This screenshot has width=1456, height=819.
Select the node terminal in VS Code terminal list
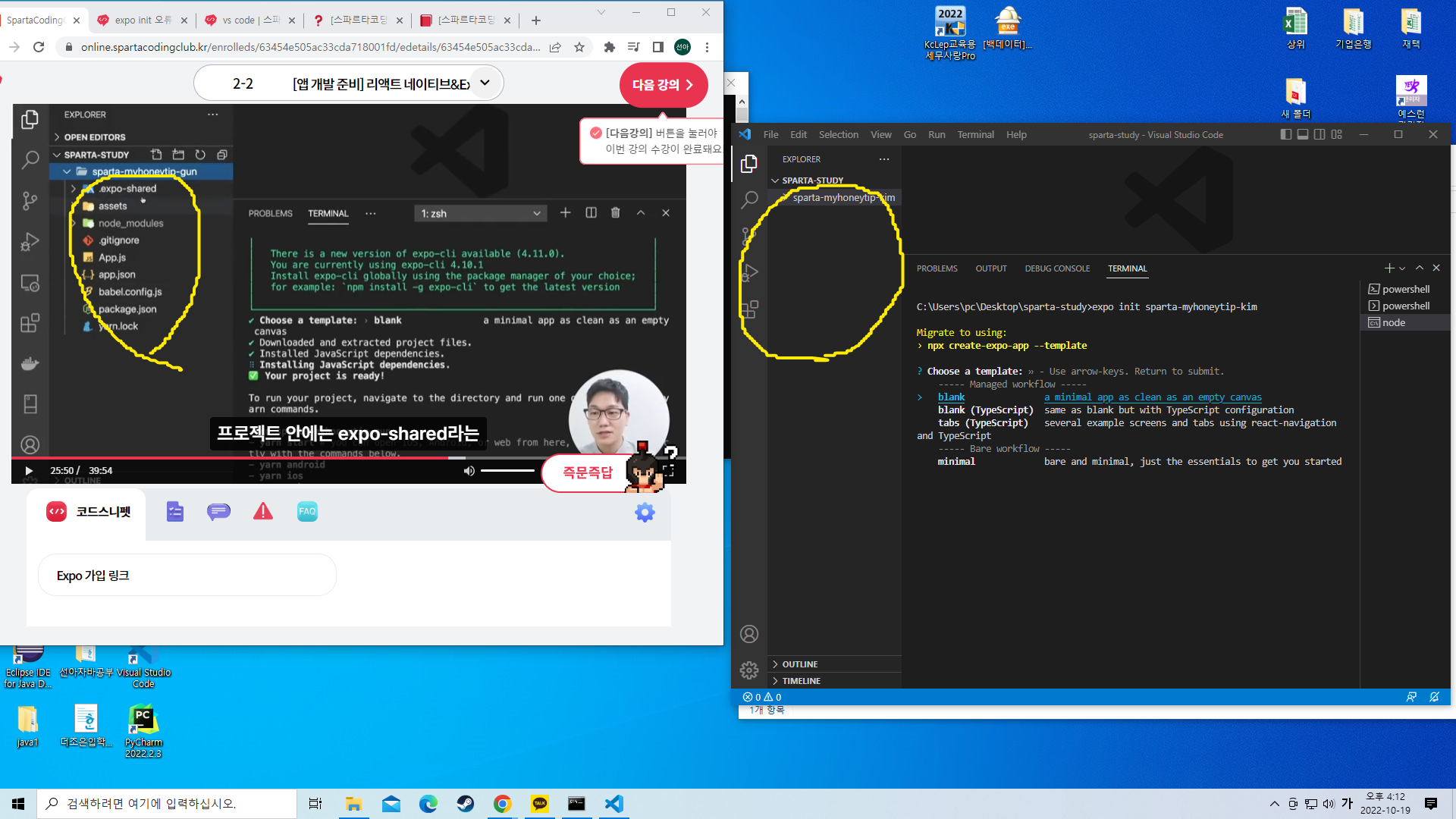(x=1404, y=322)
